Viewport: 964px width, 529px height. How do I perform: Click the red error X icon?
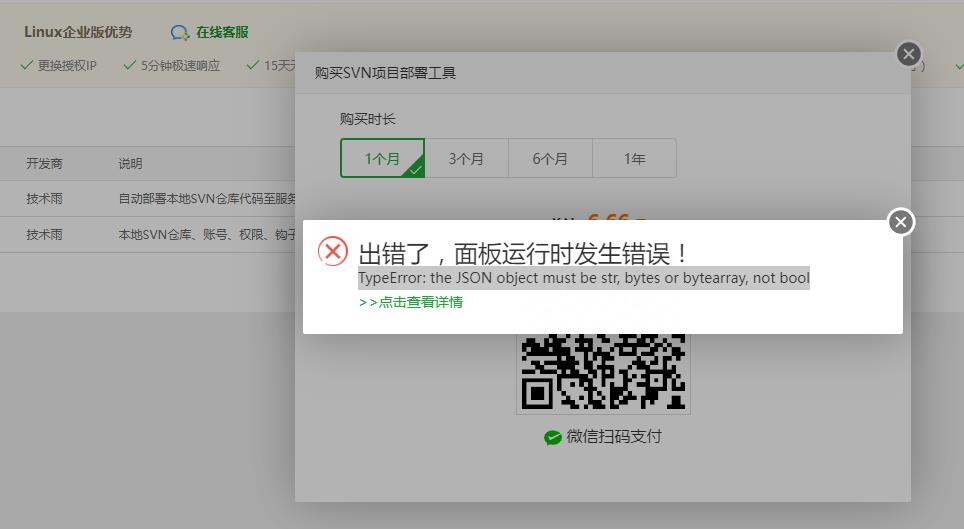coord(333,251)
